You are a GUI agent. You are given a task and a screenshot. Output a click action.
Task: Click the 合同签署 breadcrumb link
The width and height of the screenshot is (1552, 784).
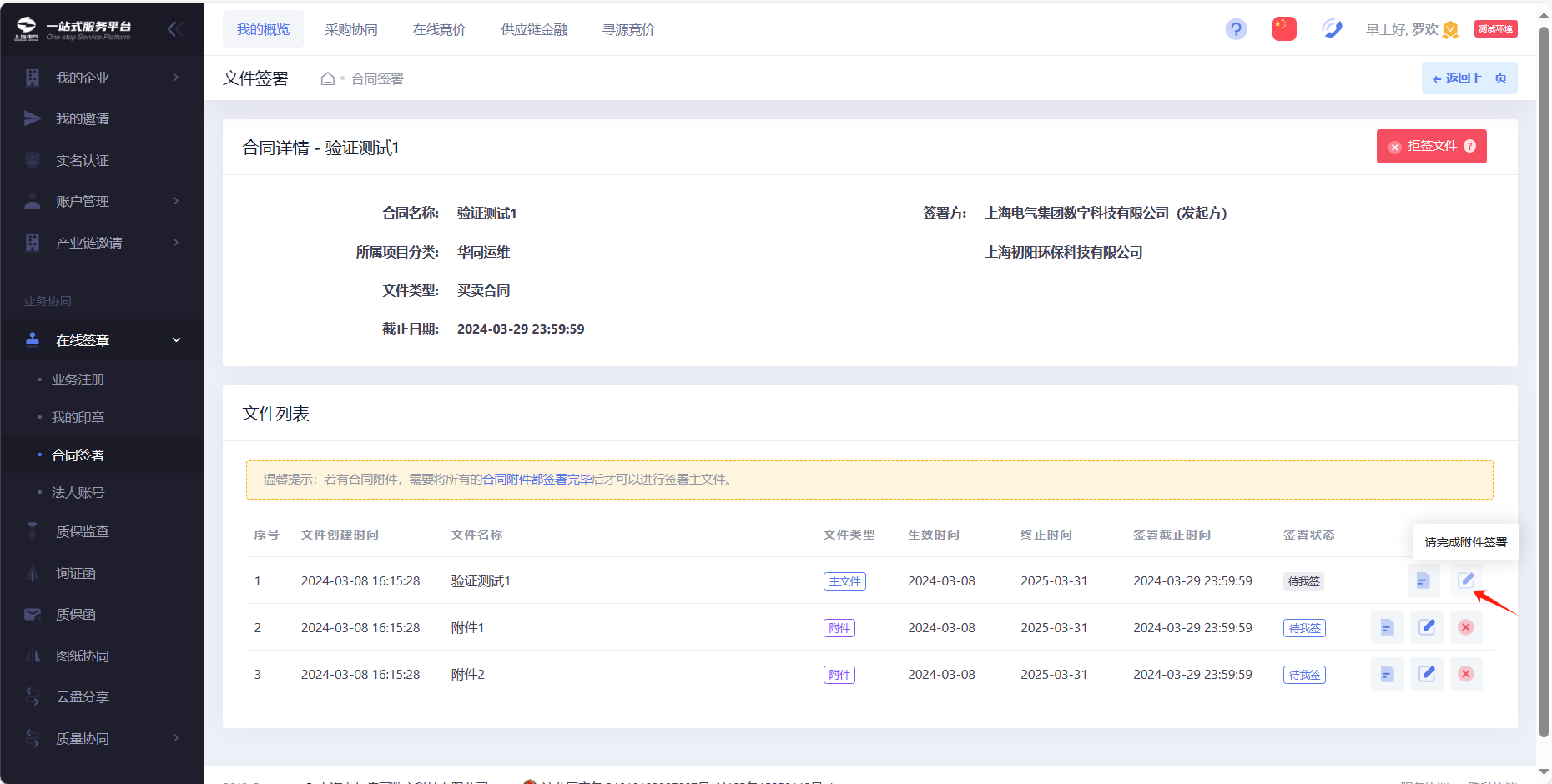point(377,78)
